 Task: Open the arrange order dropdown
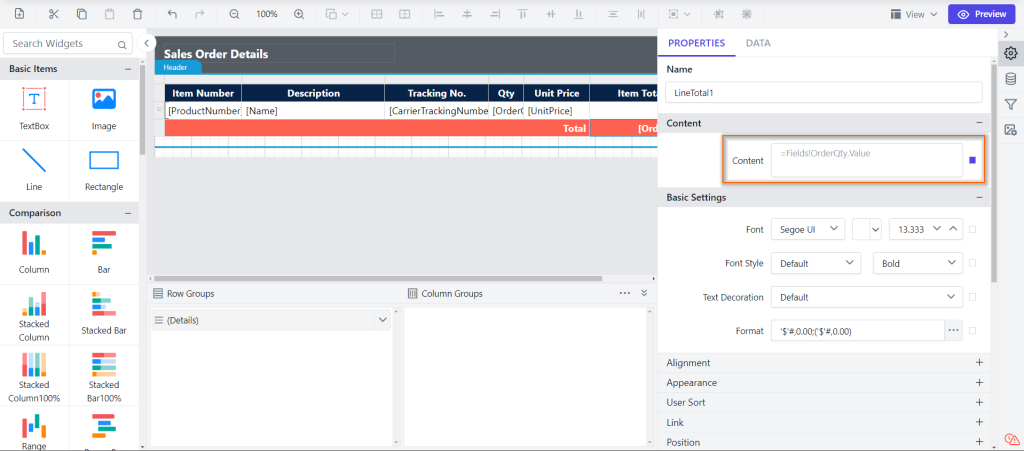point(337,14)
